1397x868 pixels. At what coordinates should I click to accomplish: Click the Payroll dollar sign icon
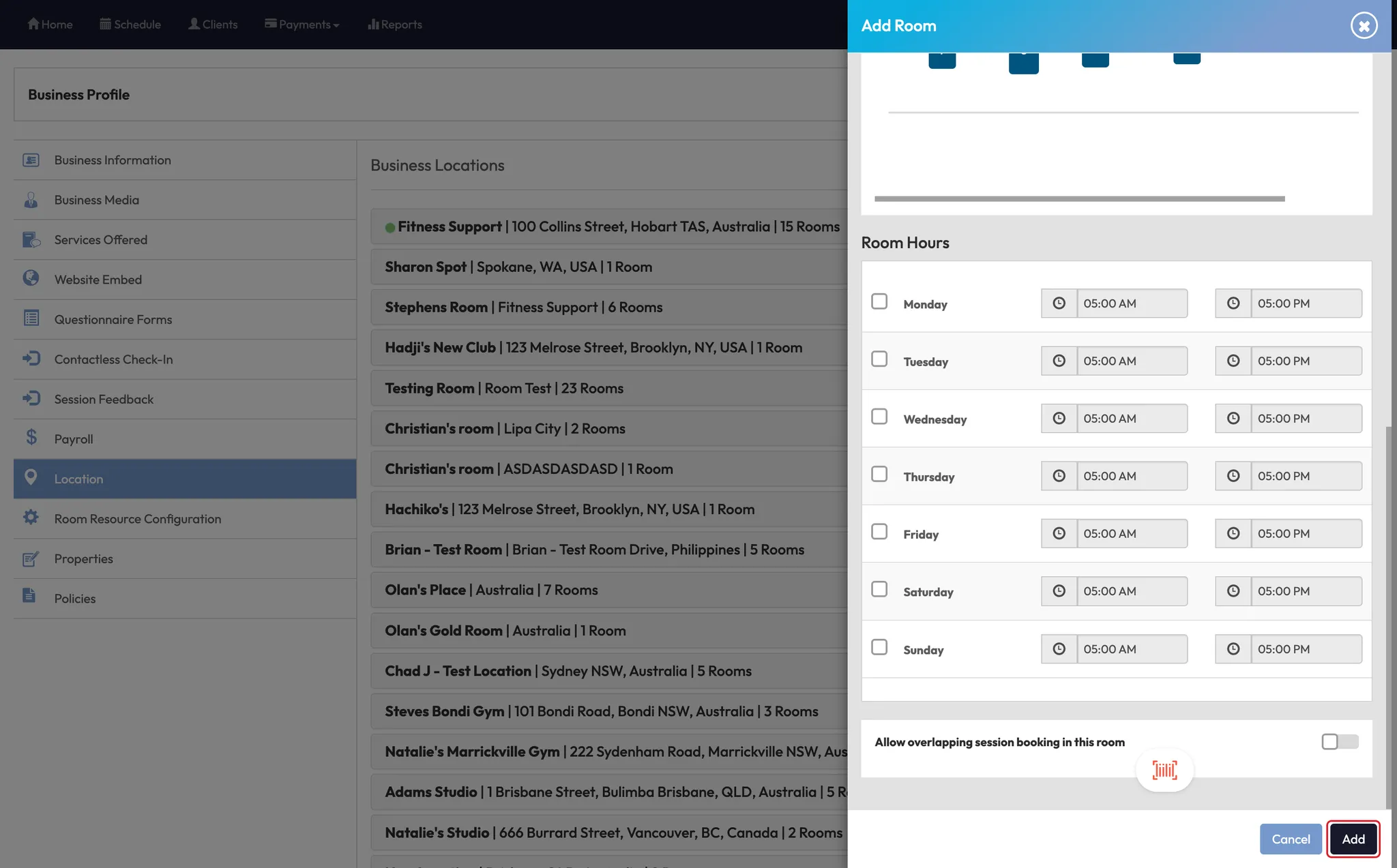(31, 438)
